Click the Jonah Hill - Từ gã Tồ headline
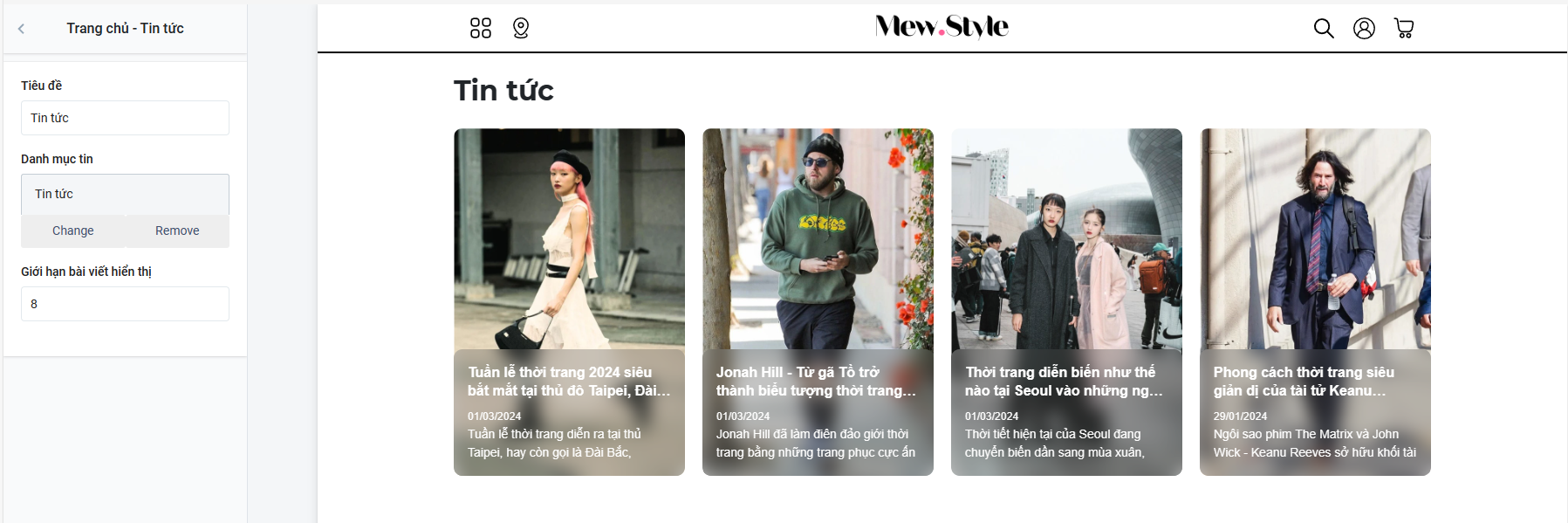Screen dimensions: 1568x523 pyautogui.click(x=817, y=382)
